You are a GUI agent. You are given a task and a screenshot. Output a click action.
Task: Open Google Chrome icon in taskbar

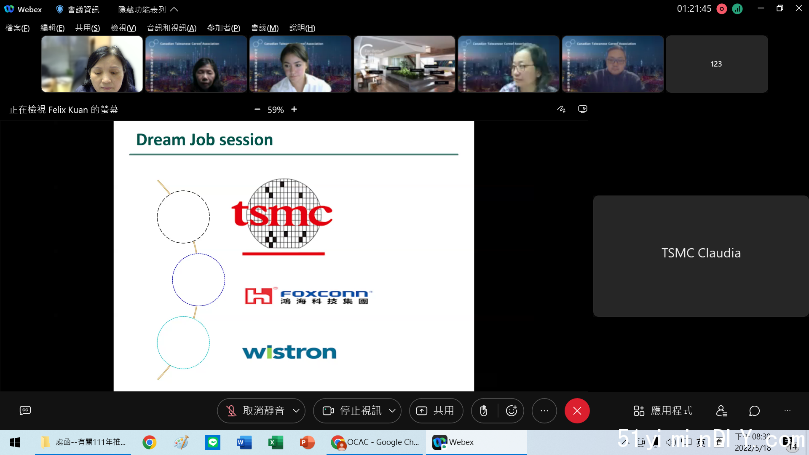[x=150, y=442]
